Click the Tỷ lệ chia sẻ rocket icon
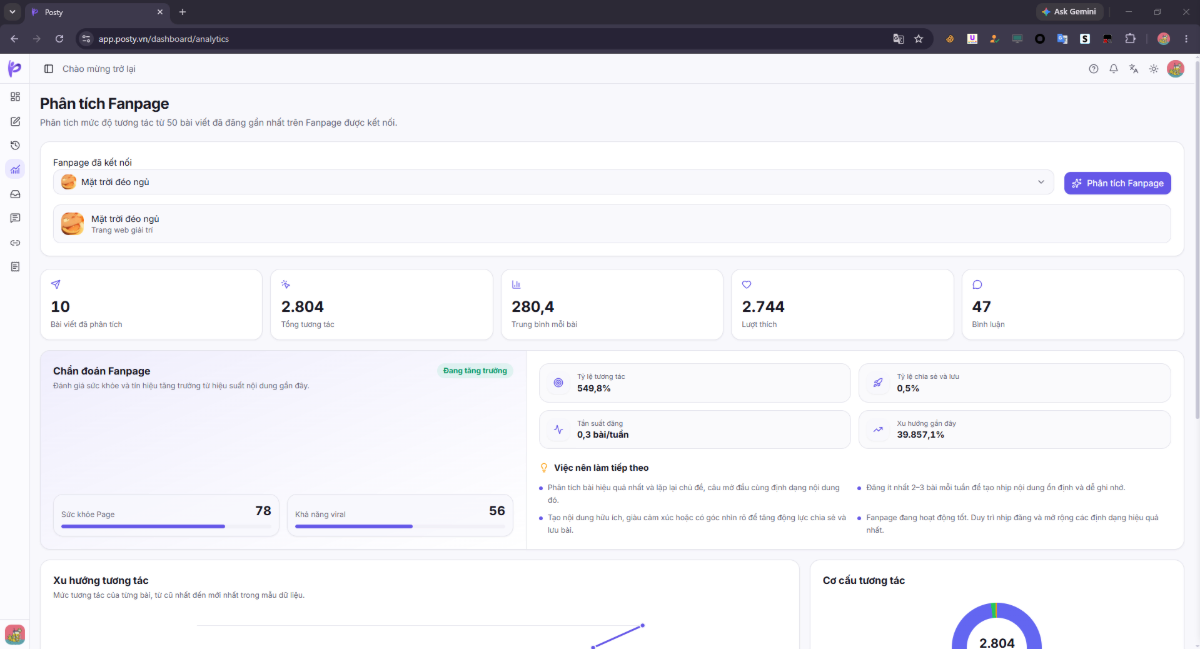The width and height of the screenshot is (1200, 649). pyautogui.click(x=877, y=382)
